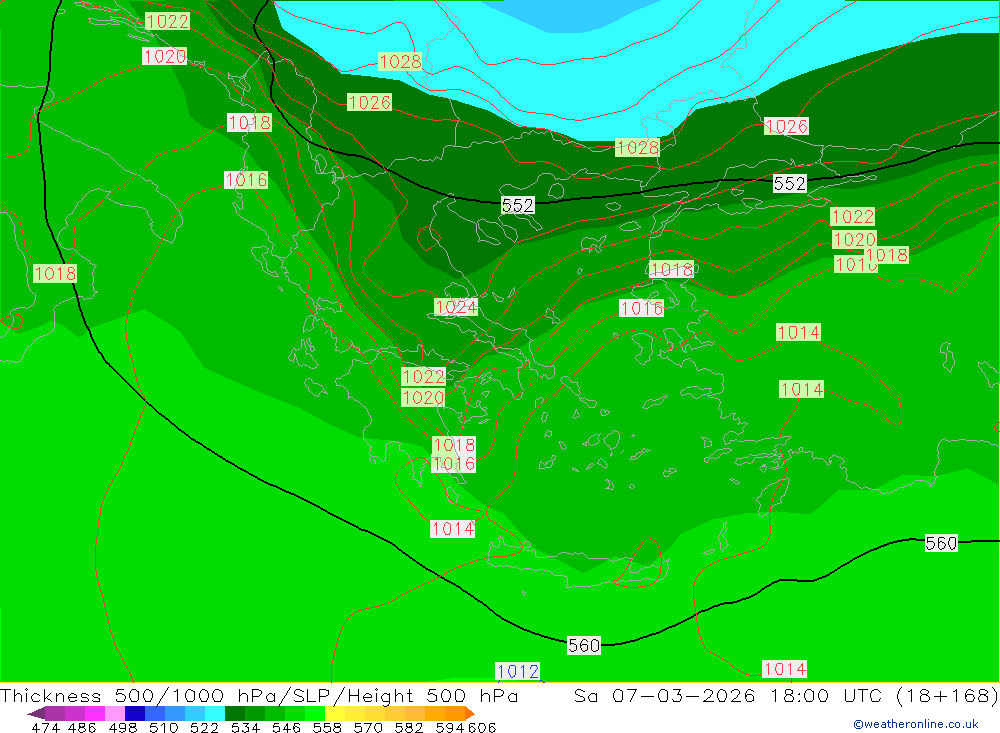The image size is (1000, 733).
Task: Click the 510 legend value
Action: tap(163, 727)
